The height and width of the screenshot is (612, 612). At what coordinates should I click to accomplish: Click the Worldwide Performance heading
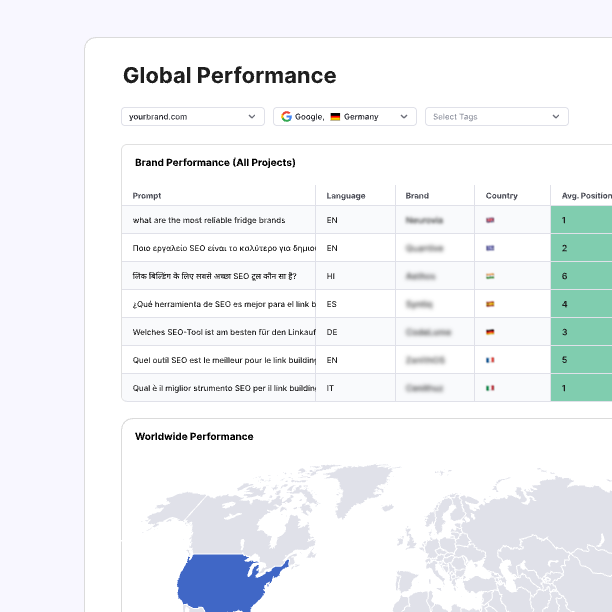pos(194,436)
